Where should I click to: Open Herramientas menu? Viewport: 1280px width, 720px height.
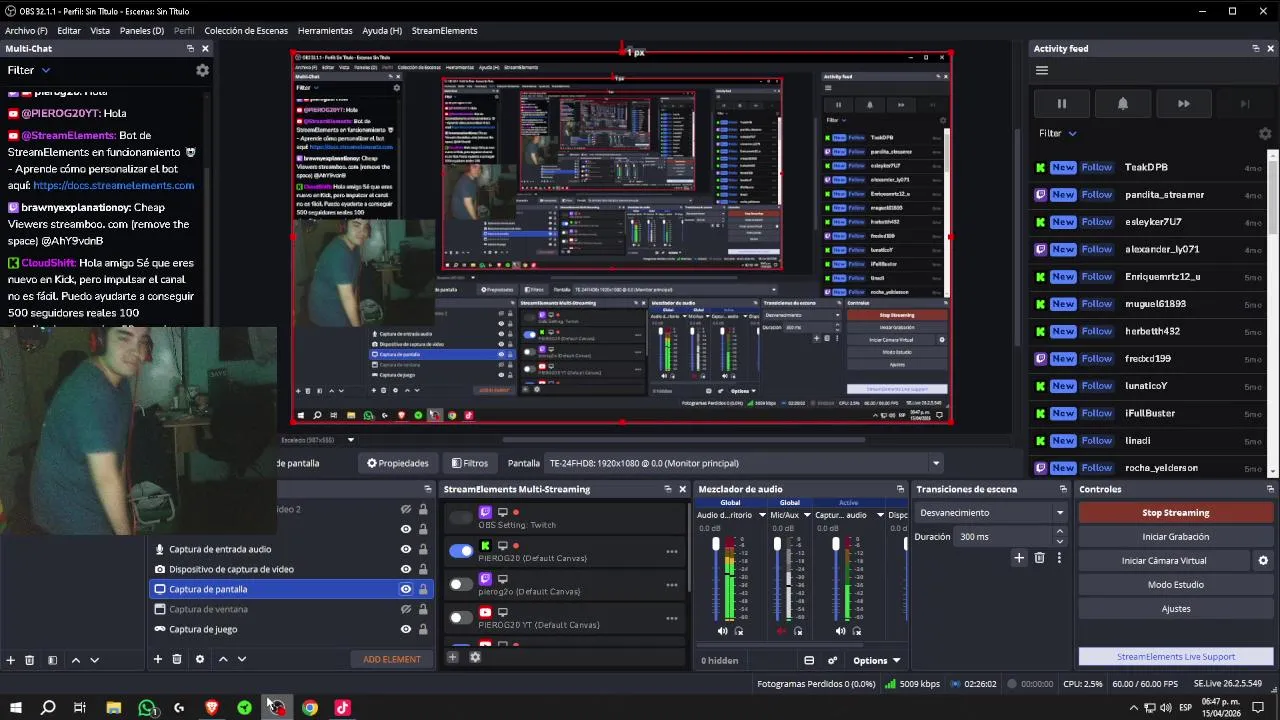point(325,31)
